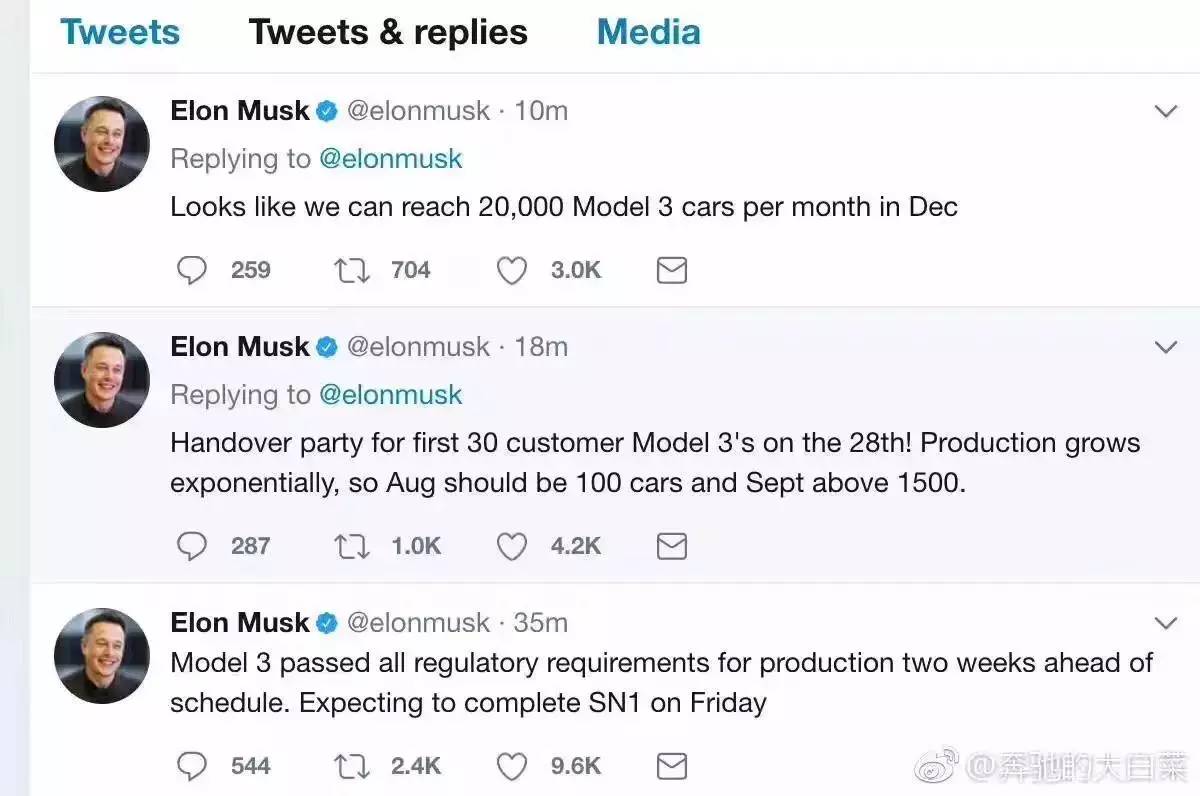Like the regulatory requirements tweet
The height and width of the screenshot is (796, 1200).
tap(512, 767)
